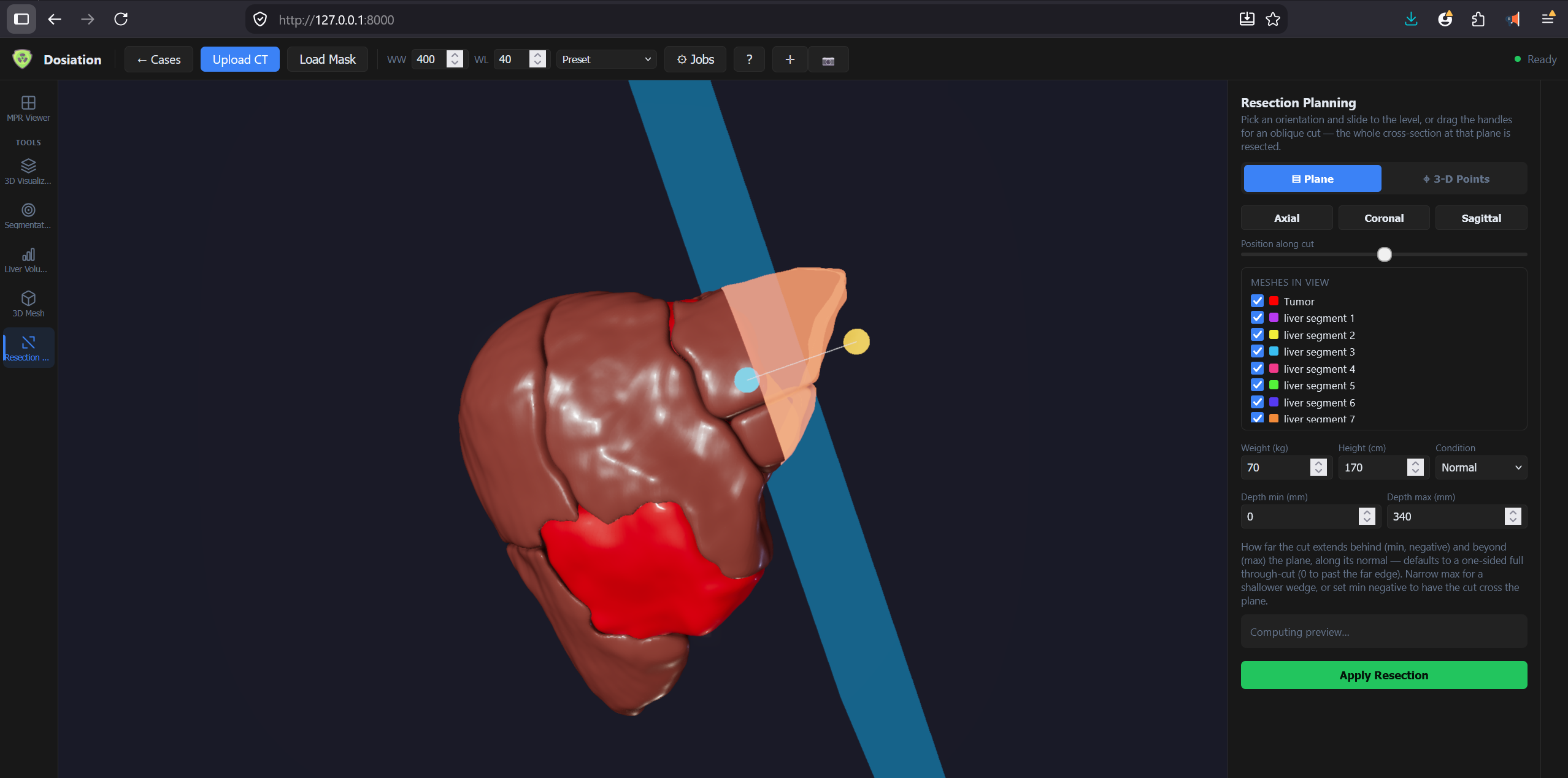Click the Depth max stepper arrows
This screenshot has height=778, width=1568.
click(x=1513, y=516)
